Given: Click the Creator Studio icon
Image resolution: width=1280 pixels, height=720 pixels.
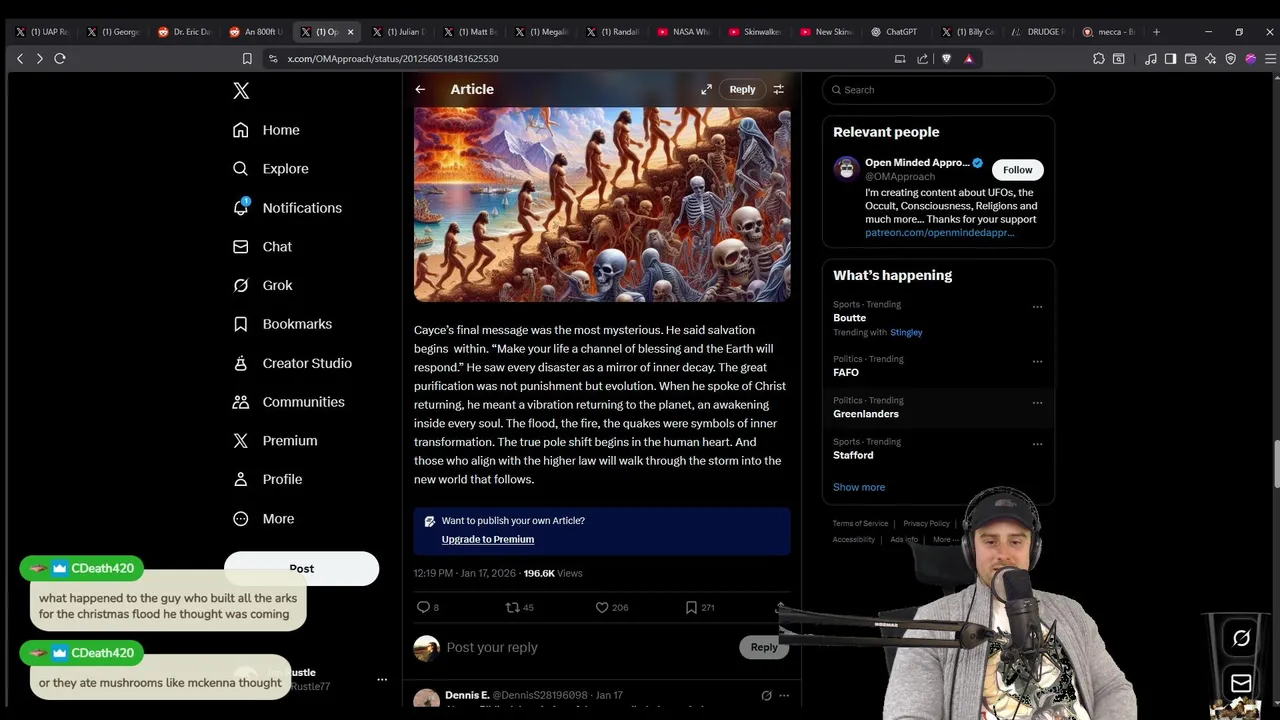Looking at the screenshot, I should click(240, 363).
